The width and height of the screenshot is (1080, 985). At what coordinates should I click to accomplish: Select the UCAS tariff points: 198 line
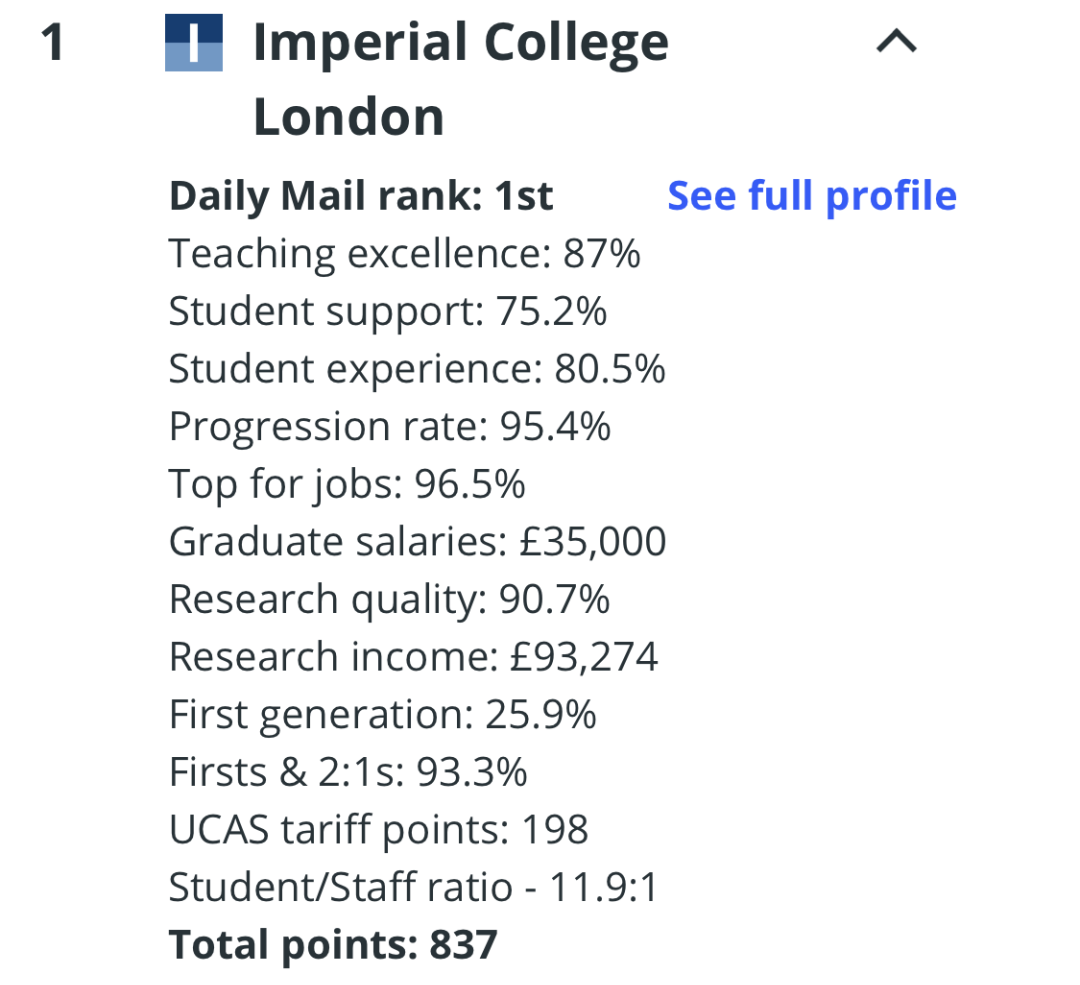coord(379,829)
